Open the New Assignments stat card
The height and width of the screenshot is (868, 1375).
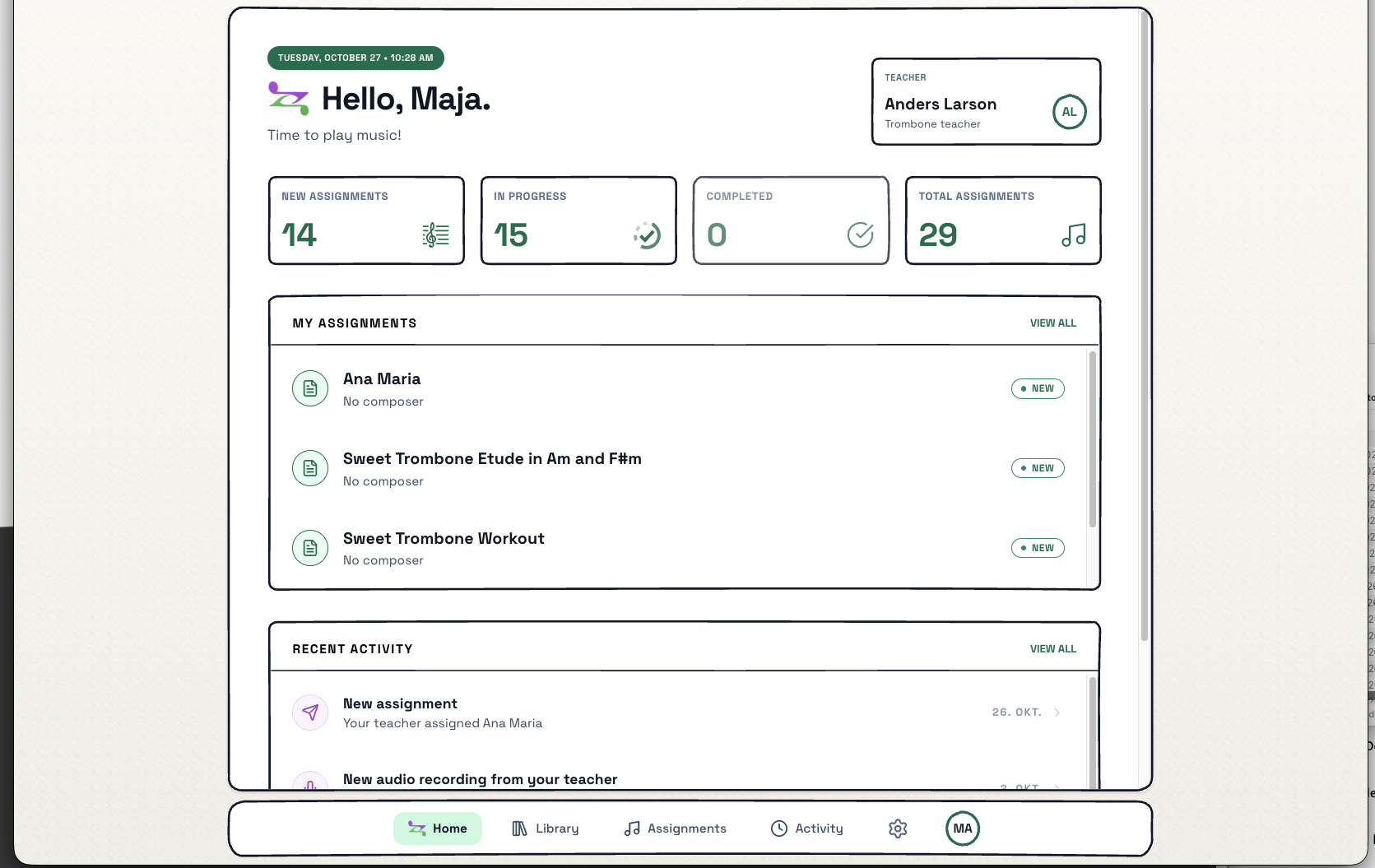coord(366,220)
